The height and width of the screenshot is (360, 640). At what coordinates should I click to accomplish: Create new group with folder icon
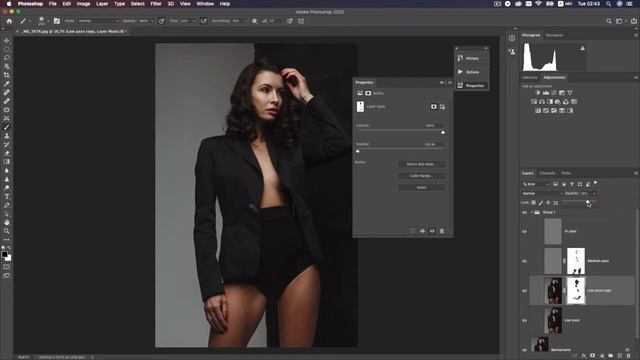click(611, 356)
